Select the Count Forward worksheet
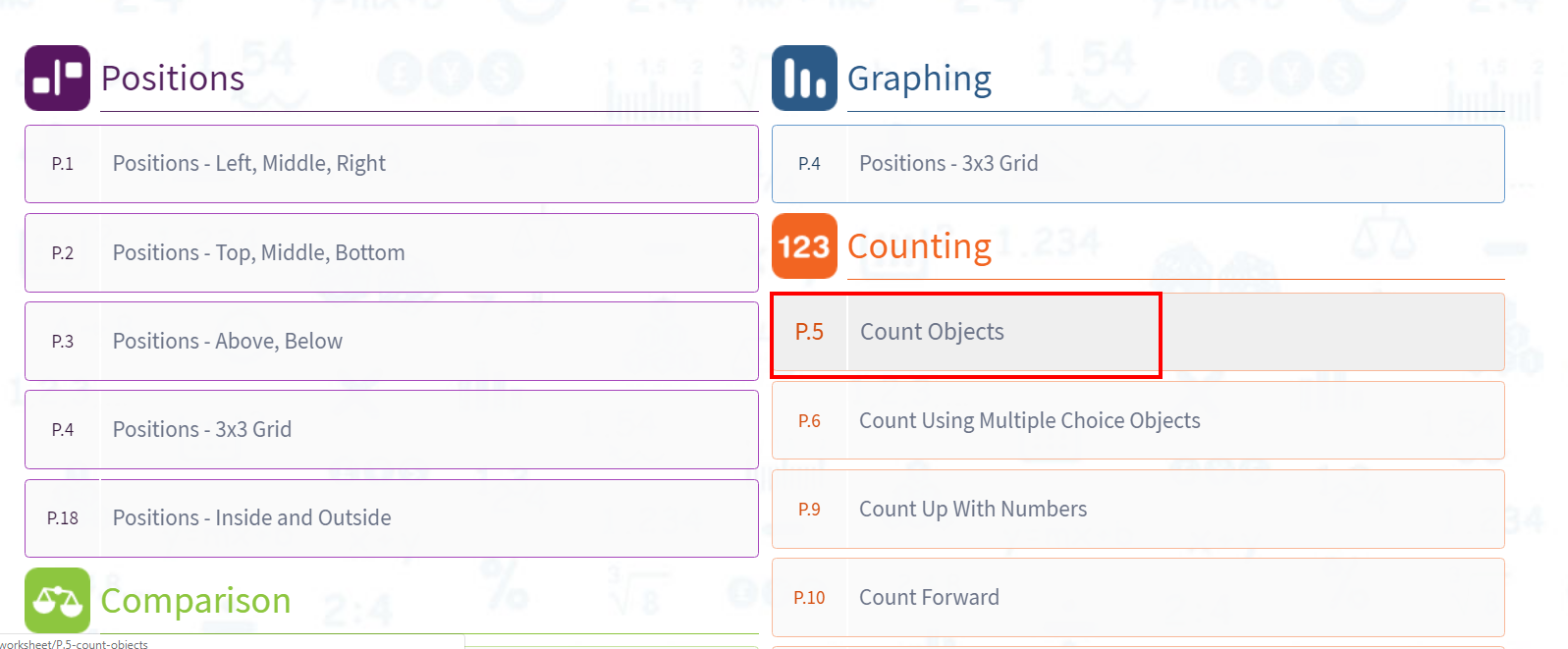 pos(929,598)
